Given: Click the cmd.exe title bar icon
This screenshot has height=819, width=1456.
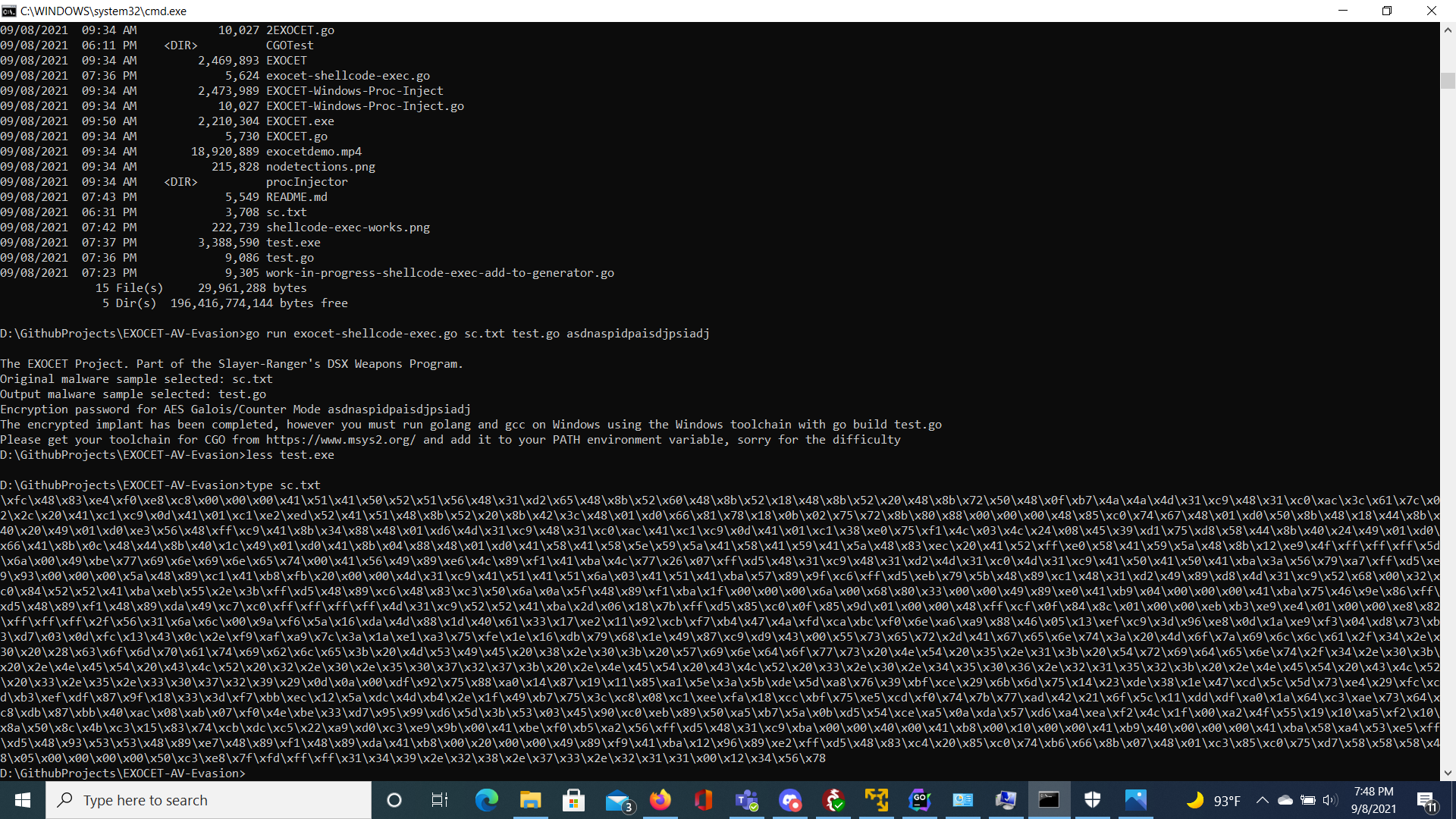Looking at the screenshot, I should 9,11.
